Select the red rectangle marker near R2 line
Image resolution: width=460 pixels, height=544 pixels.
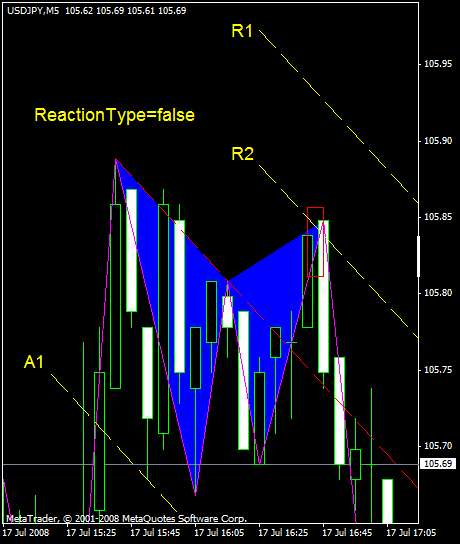coord(315,242)
